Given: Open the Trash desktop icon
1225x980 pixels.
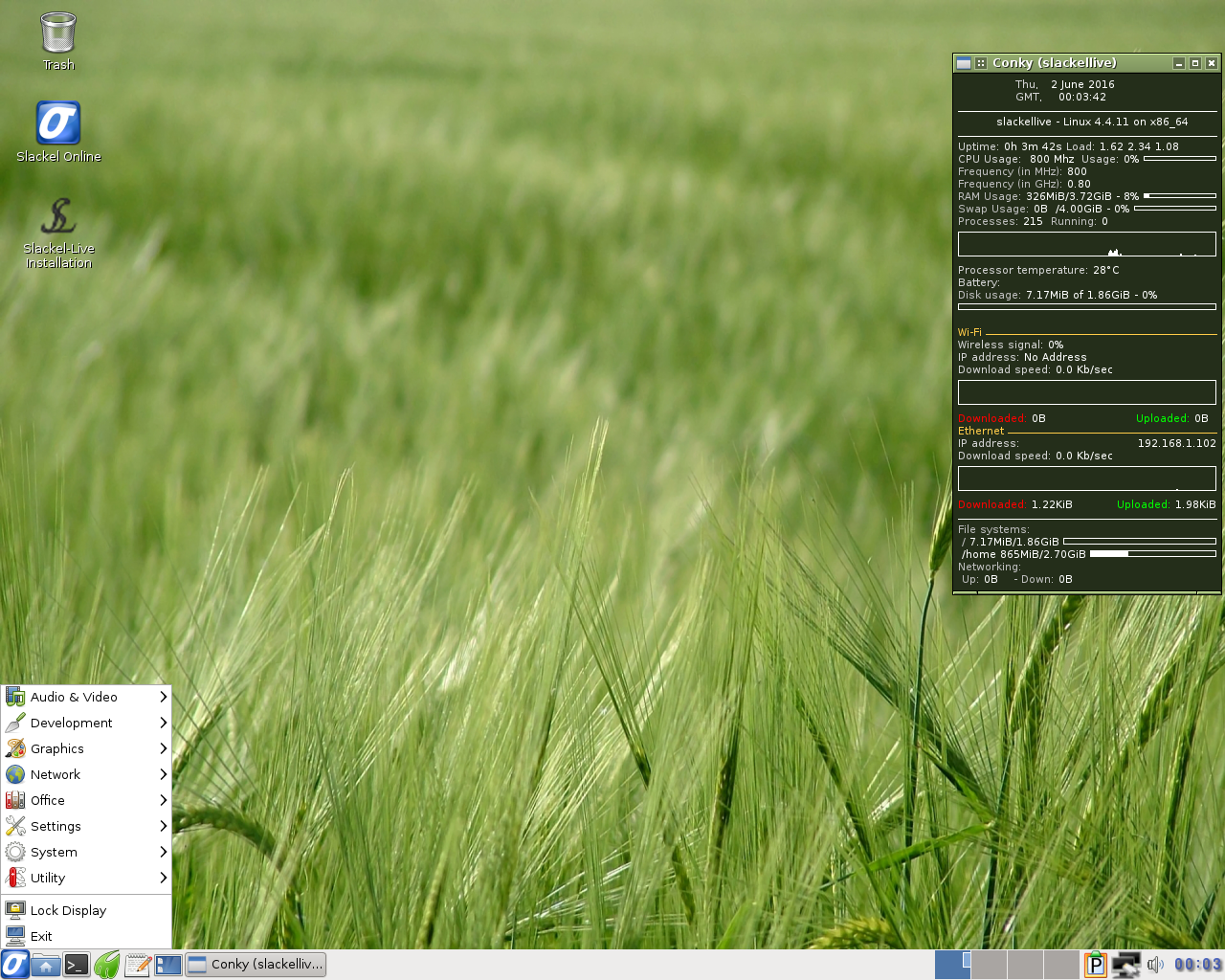Looking at the screenshot, I should (58, 40).
